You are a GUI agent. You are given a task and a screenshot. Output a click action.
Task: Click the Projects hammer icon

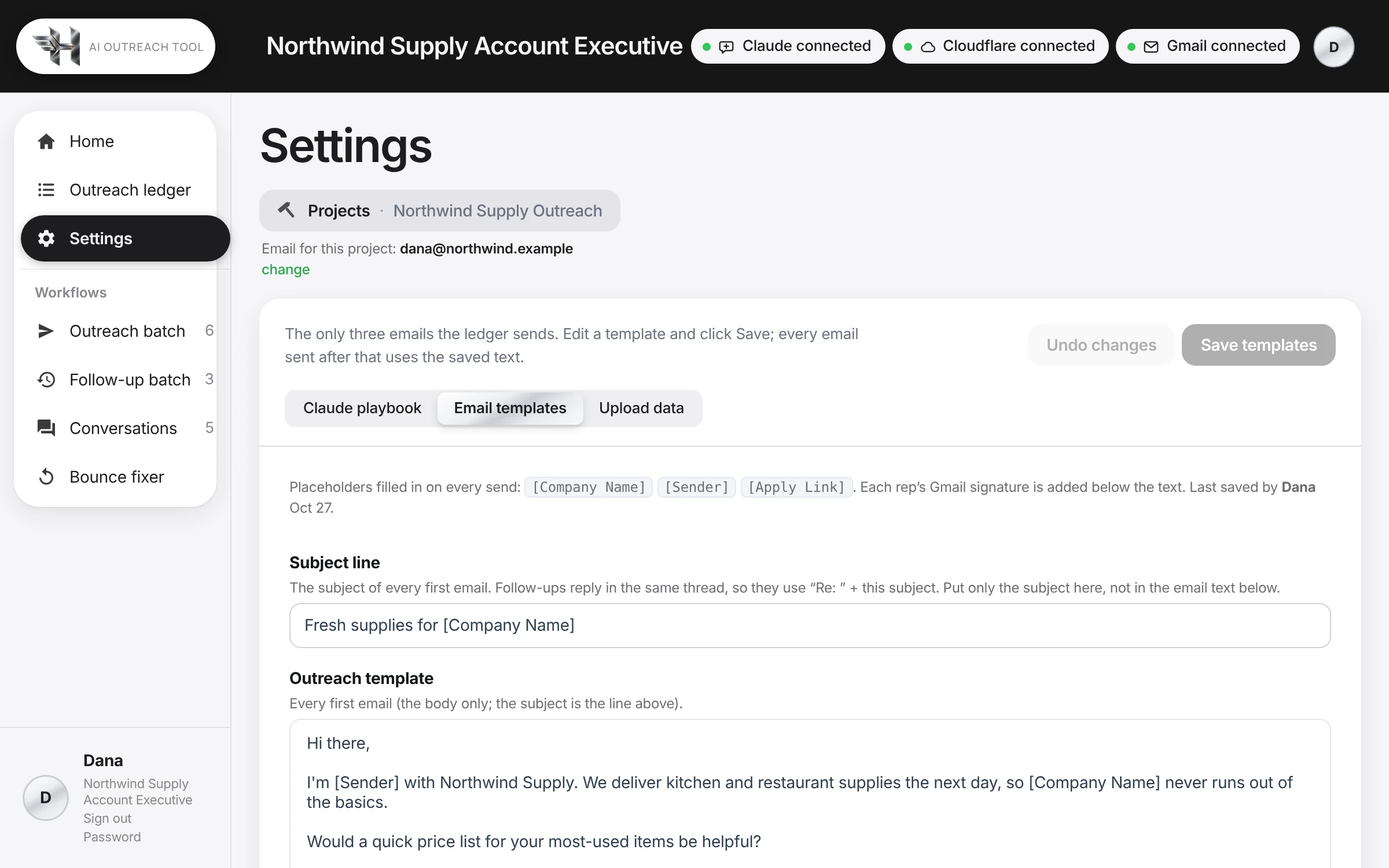click(x=286, y=209)
